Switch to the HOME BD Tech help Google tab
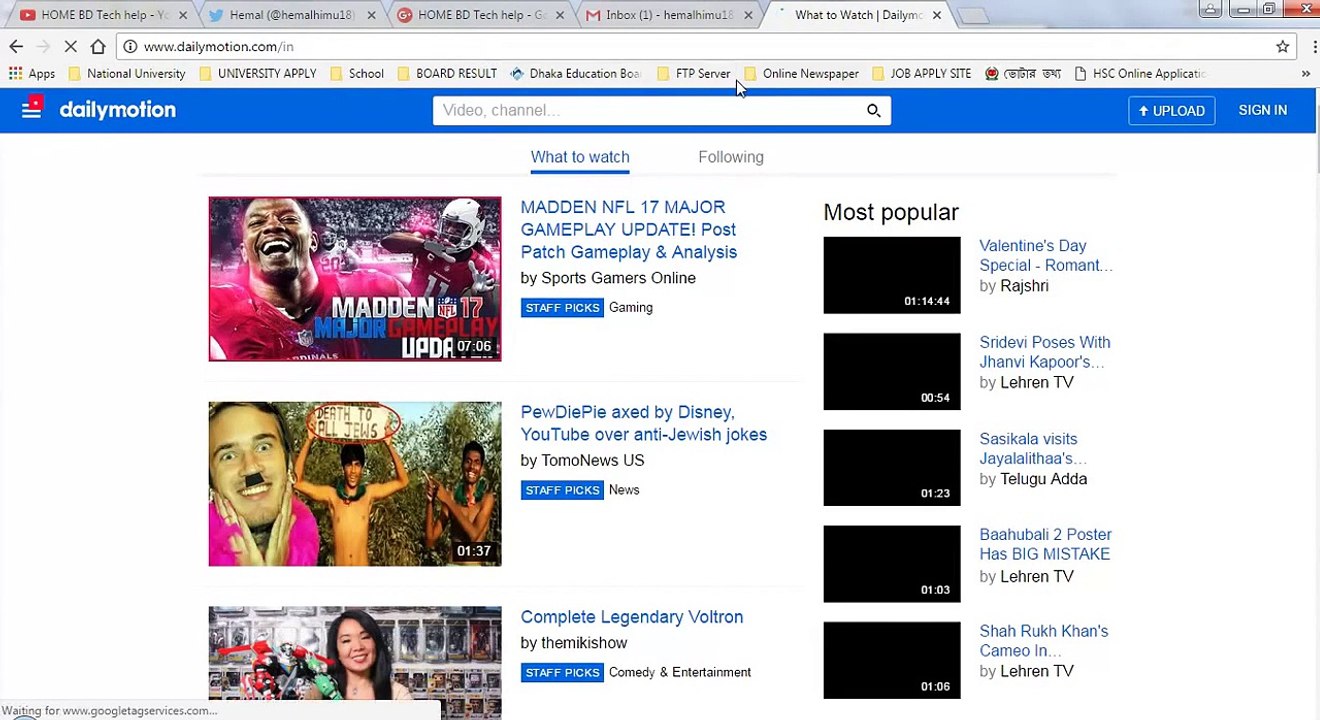The height and width of the screenshot is (720, 1320). (480, 15)
